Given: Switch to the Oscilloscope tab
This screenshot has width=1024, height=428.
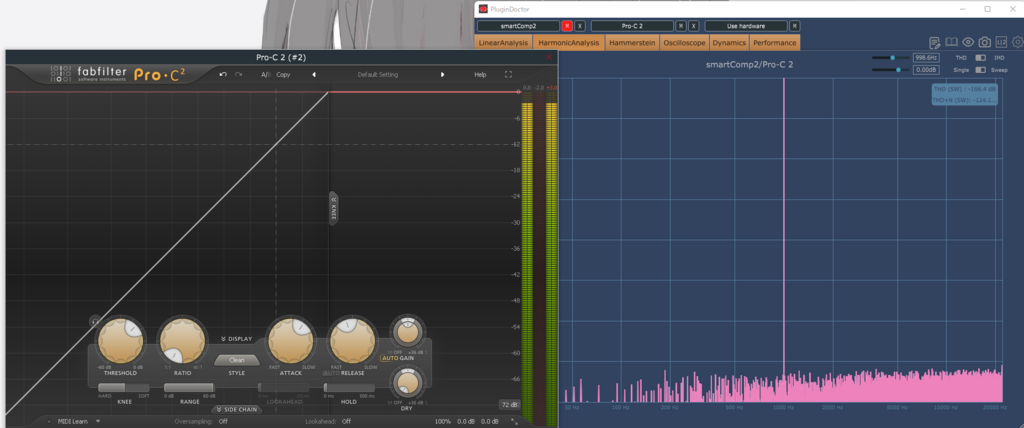Looking at the screenshot, I should coord(683,42).
